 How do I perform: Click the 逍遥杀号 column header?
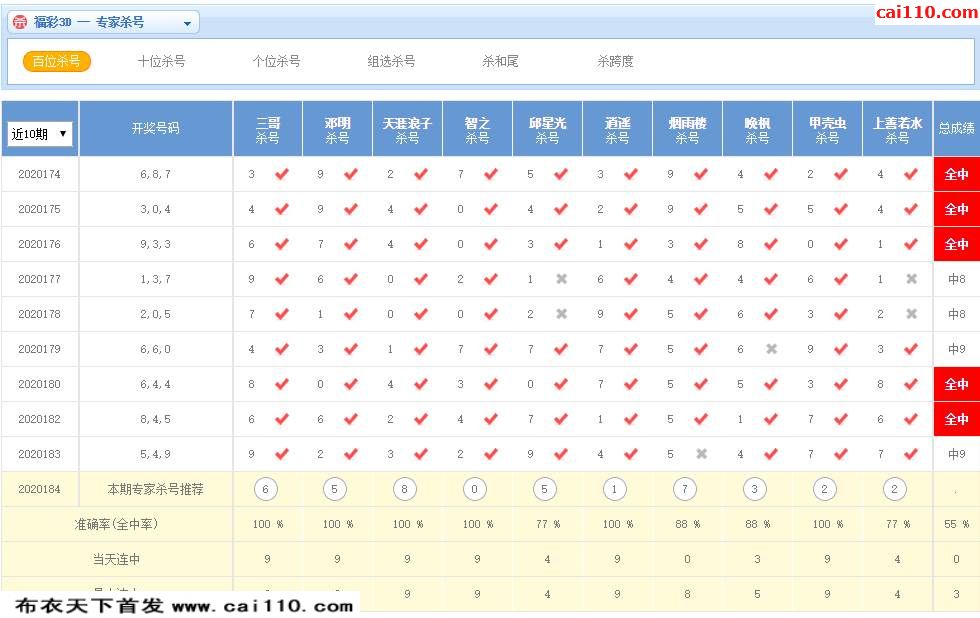(x=618, y=129)
